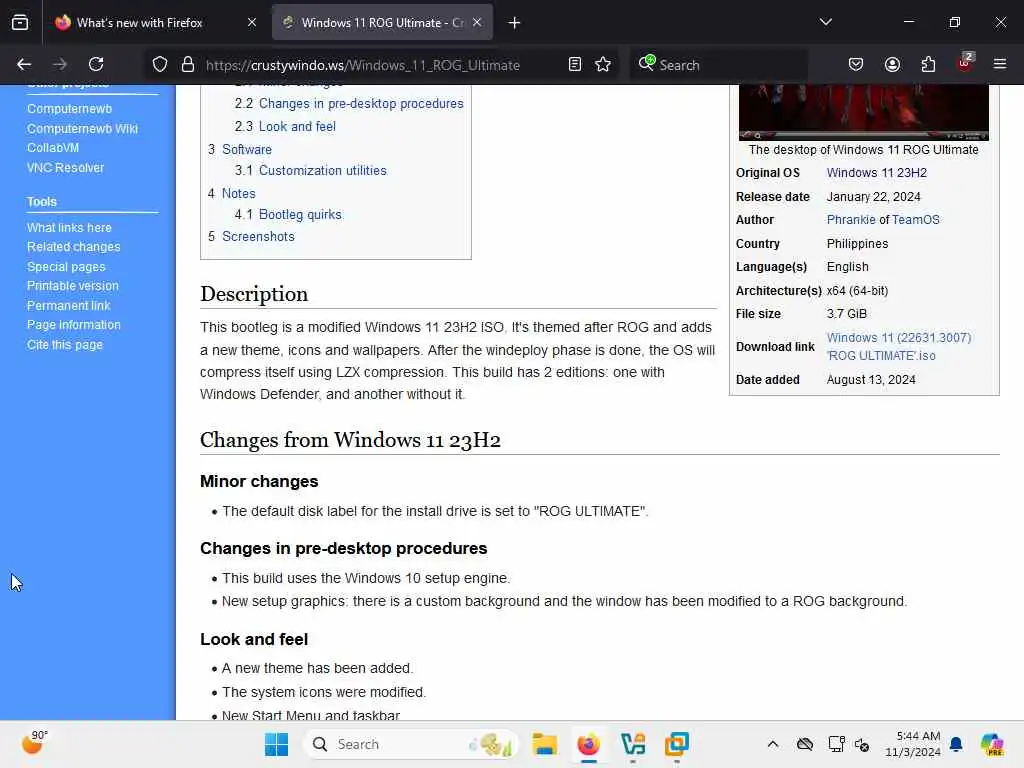Select the Windows 11 ROG Ultimate tab
Screen dimensions: 1024x768
(x=382, y=23)
